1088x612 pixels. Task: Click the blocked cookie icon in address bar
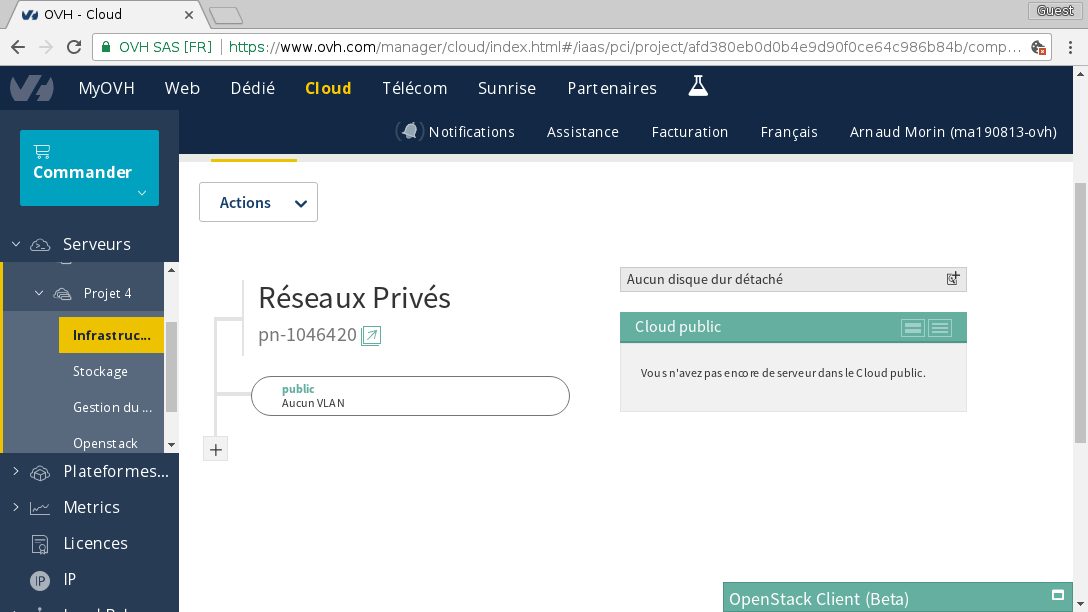(x=1038, y=47)
